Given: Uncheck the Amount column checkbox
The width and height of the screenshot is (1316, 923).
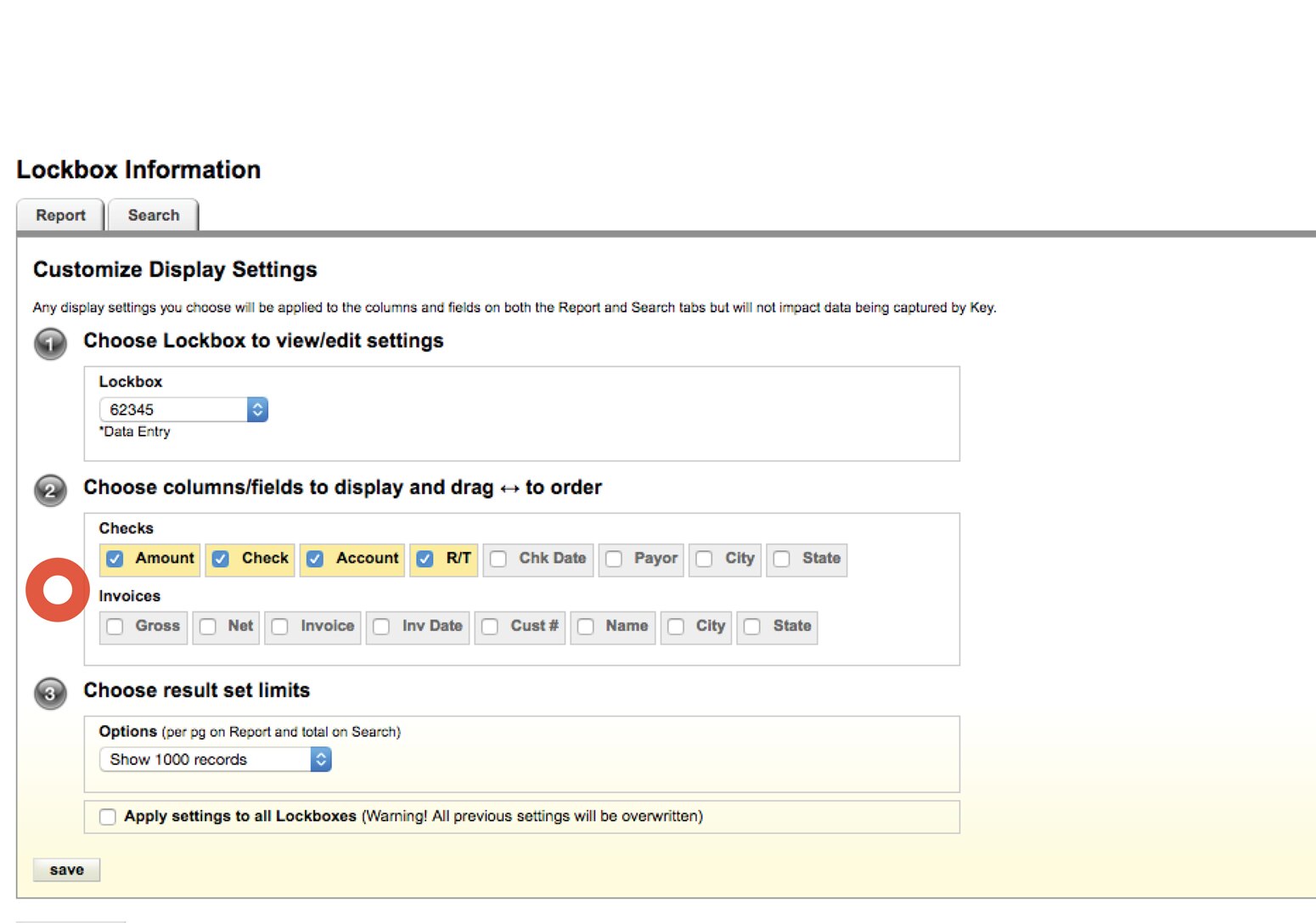Looking at the screenshot, I should pyautogui.click(x=115, y=559).
